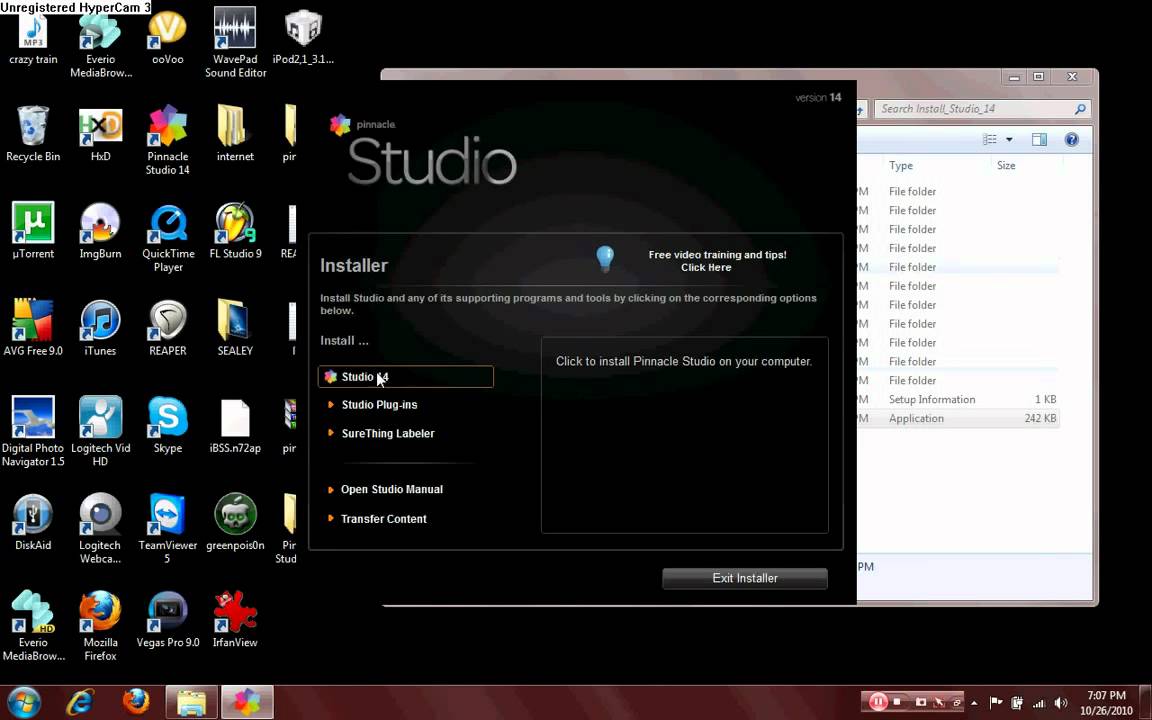Launch Internet Explorer from taskbar

[80, 702]
